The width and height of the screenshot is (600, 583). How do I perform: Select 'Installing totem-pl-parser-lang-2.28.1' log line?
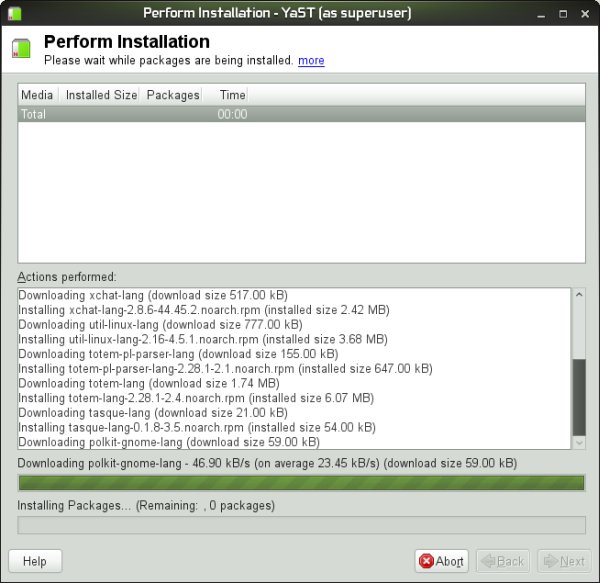coord(225,369)
